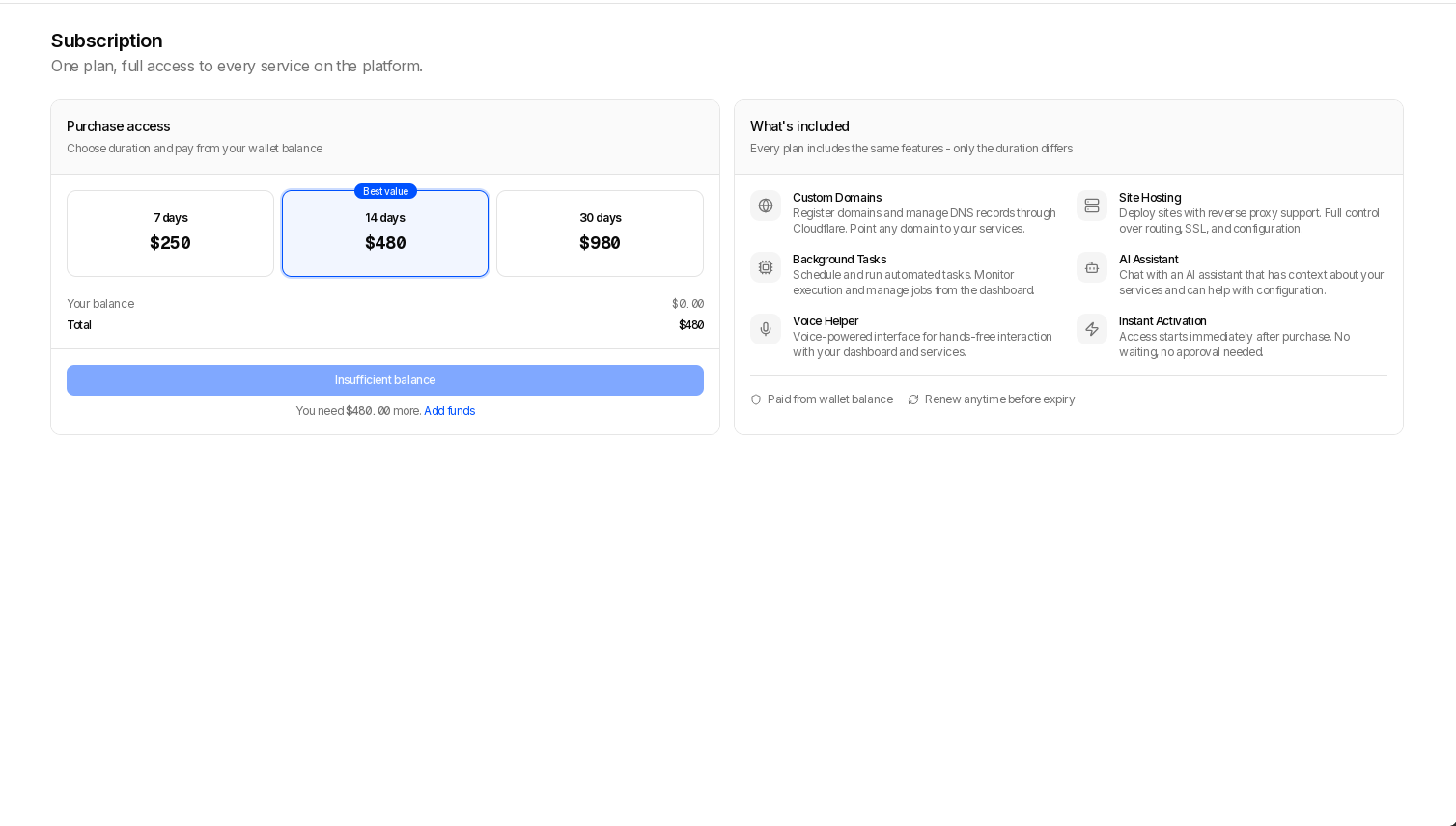Click the Site Hosting server icon
The width and height of the screenshot is (1456, 826).
(x=1092, y=206)
